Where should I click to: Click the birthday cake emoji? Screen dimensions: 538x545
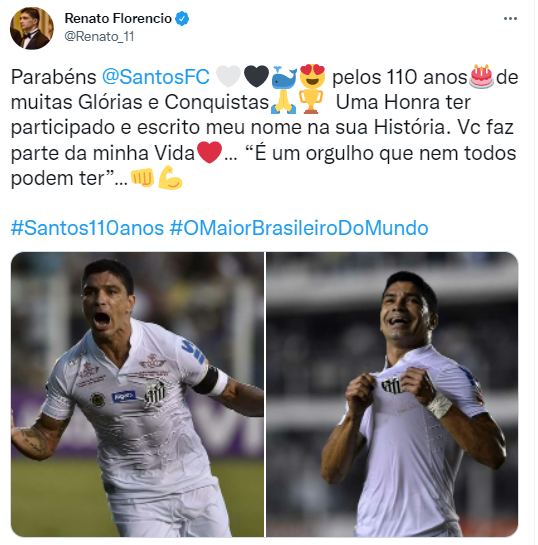(x=481, y=76)
